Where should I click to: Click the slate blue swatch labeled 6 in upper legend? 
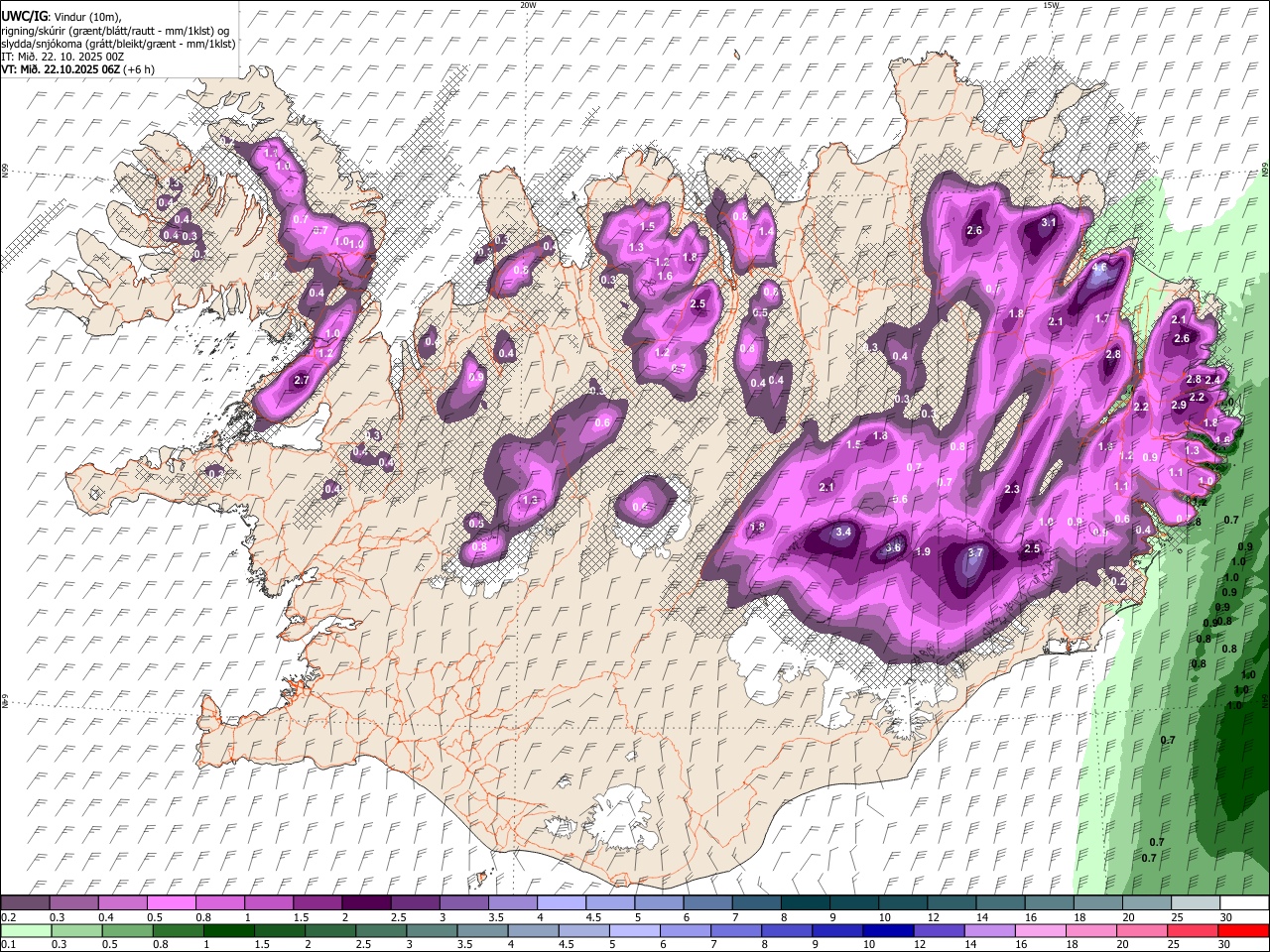(708, 903)
